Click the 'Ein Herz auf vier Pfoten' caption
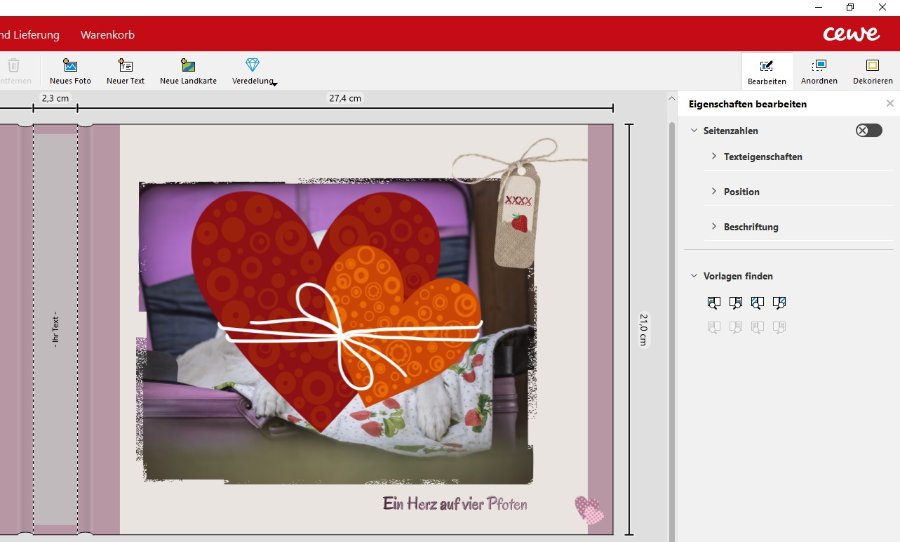900x542 pixels. [455, 504]
